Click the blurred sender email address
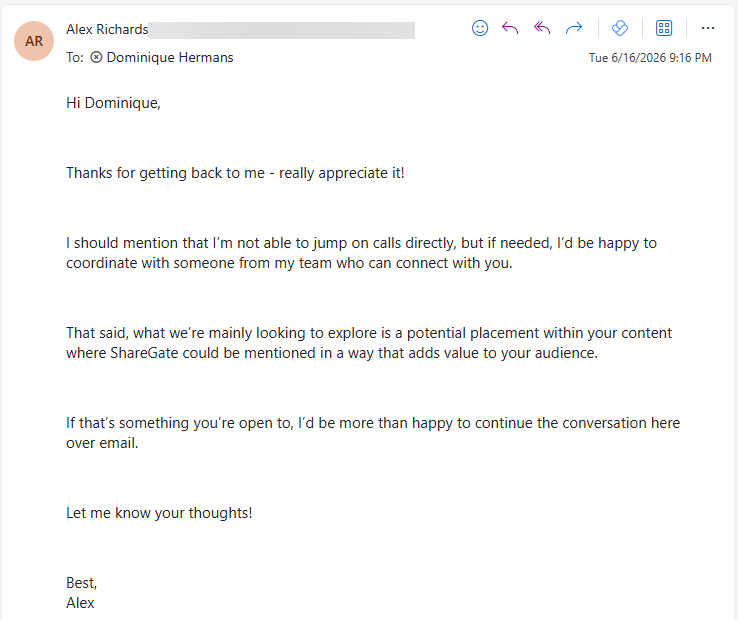Viewport: 738px width, 620px height. (281, 30)
